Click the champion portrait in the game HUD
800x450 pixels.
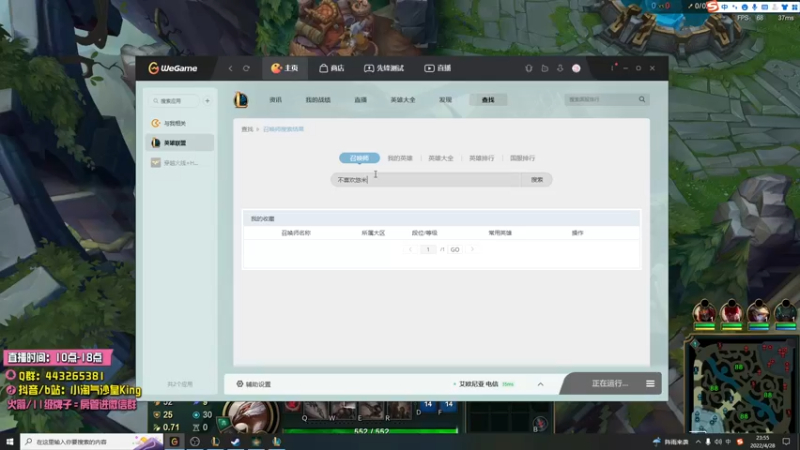pos(251,416)
